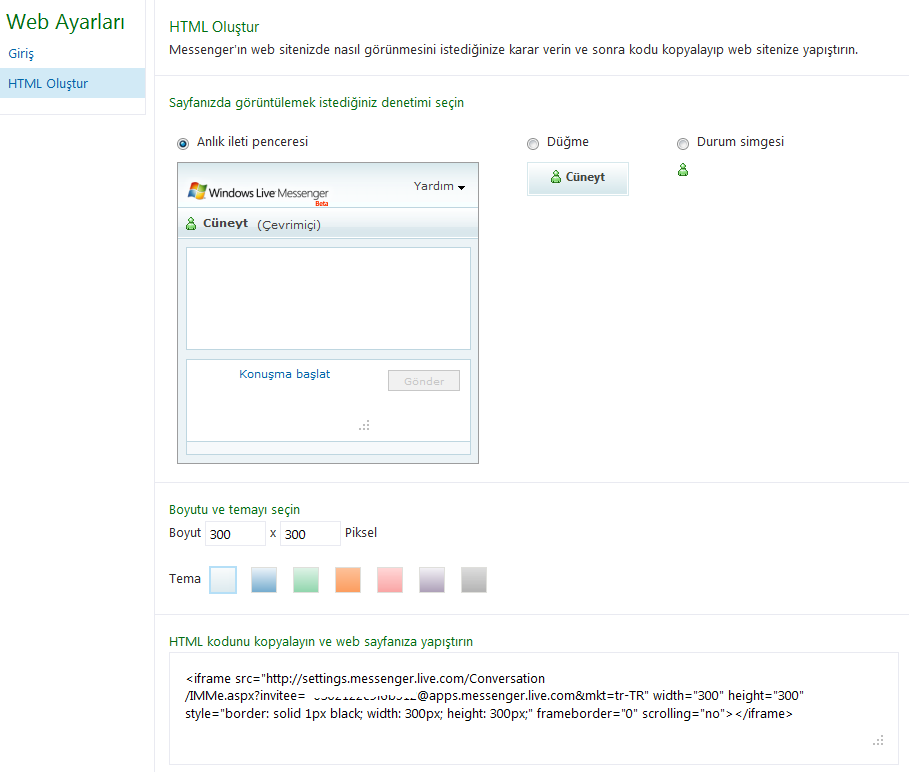This screenshot has width=909, height=772.
Task: Choose the blue theme swatch
Action: 264,580
